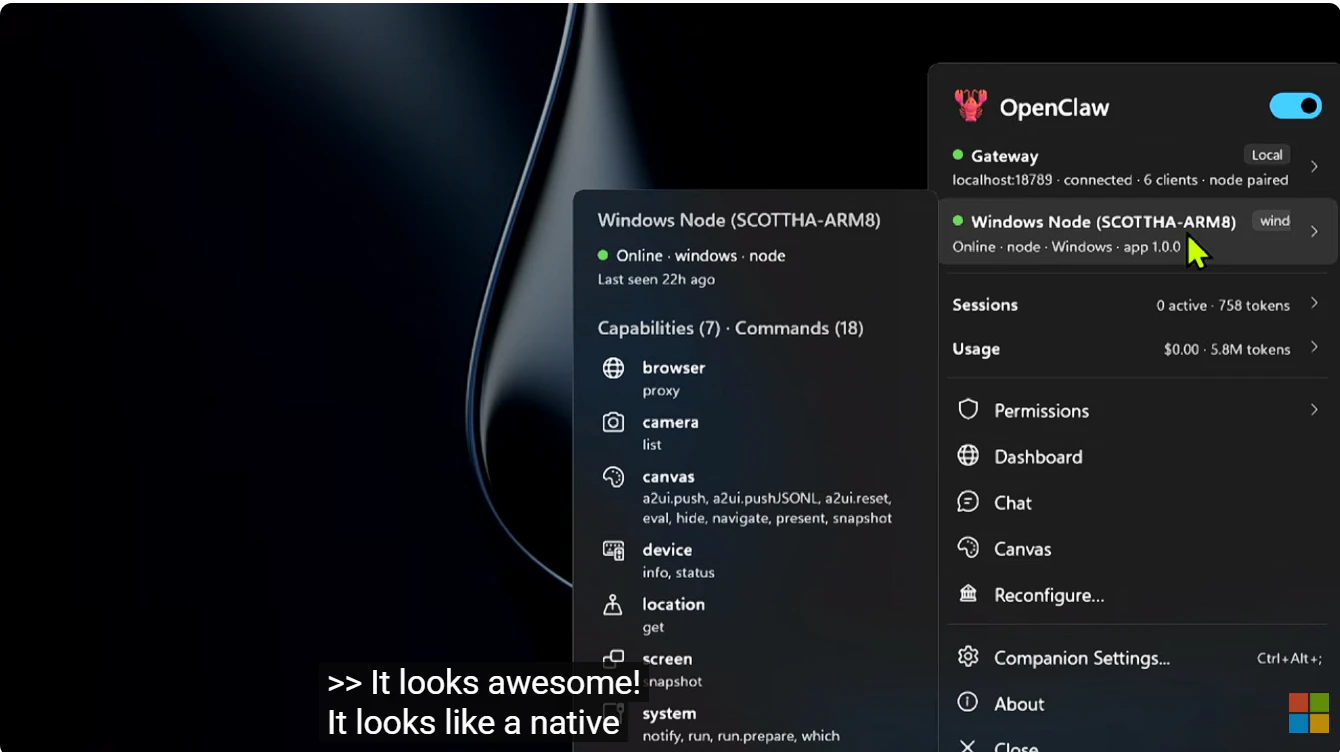Screen dimensions: 1340x752
Task: Click the camera capability icon
Action: click(613, 422)
